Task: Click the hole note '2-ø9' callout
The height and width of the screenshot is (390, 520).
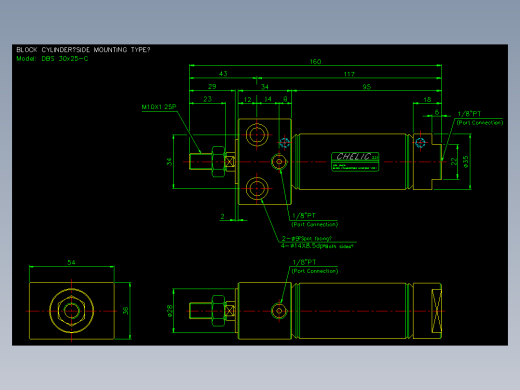Action: pos(307,238)
